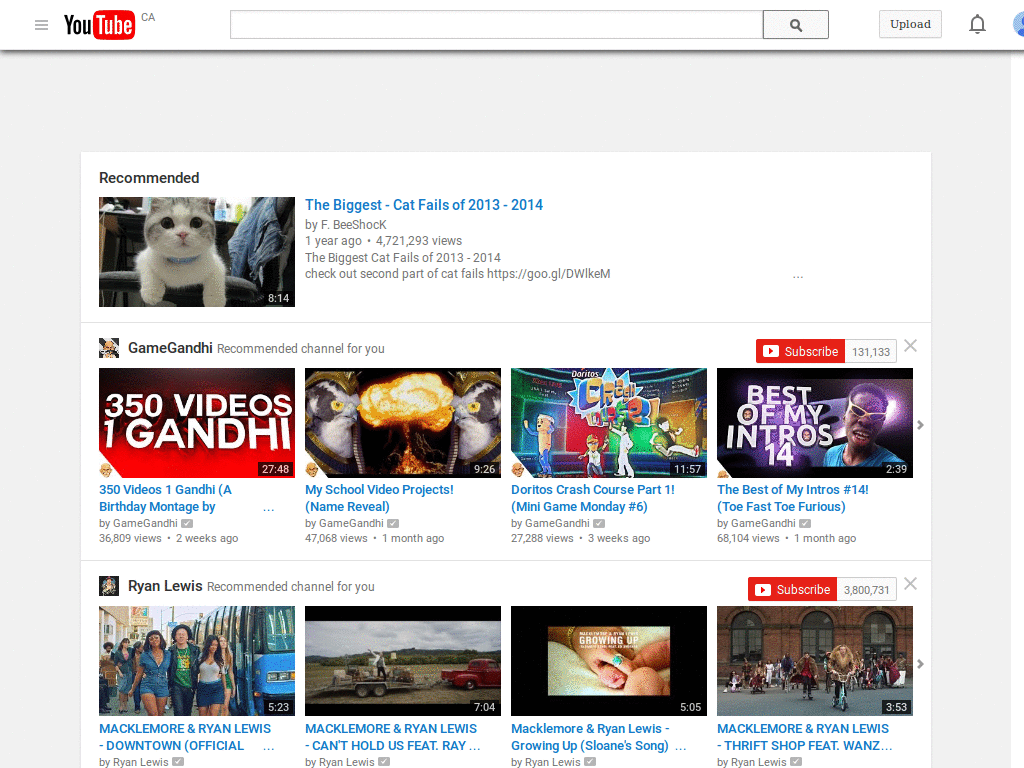Click by Ryan Lewis under Thrift Shop
The image size is (1024, 768).
752,761
